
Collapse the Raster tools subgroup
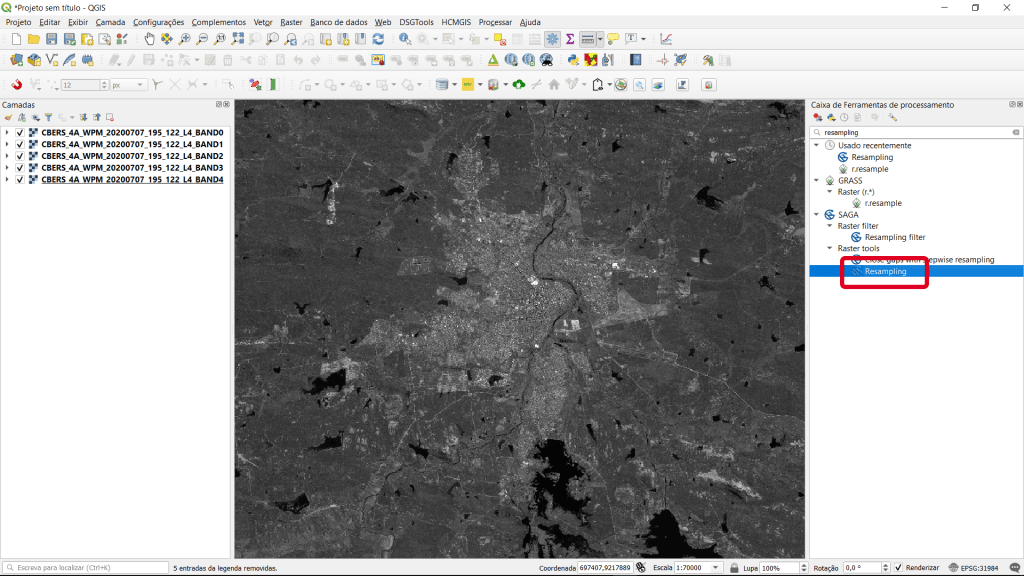click(829, 248)
